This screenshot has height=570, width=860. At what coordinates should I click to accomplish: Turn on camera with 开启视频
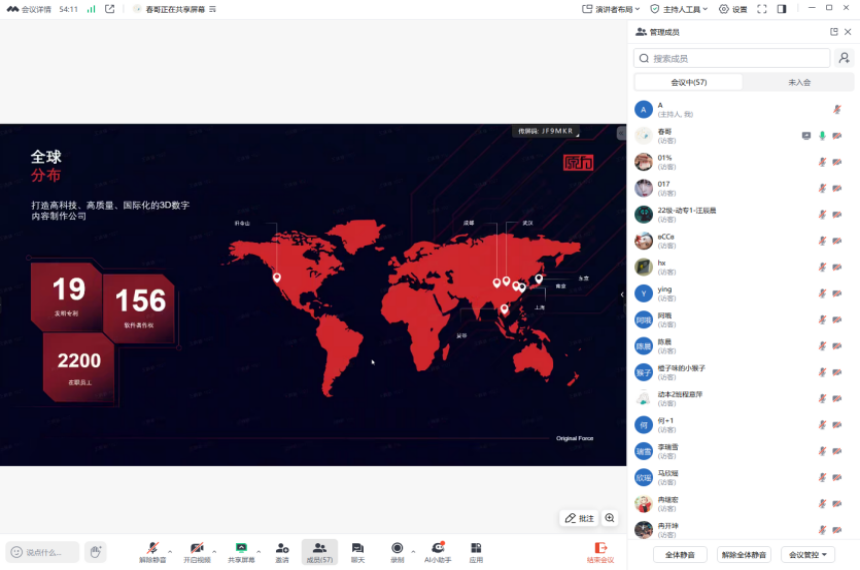tap(197, 551)
